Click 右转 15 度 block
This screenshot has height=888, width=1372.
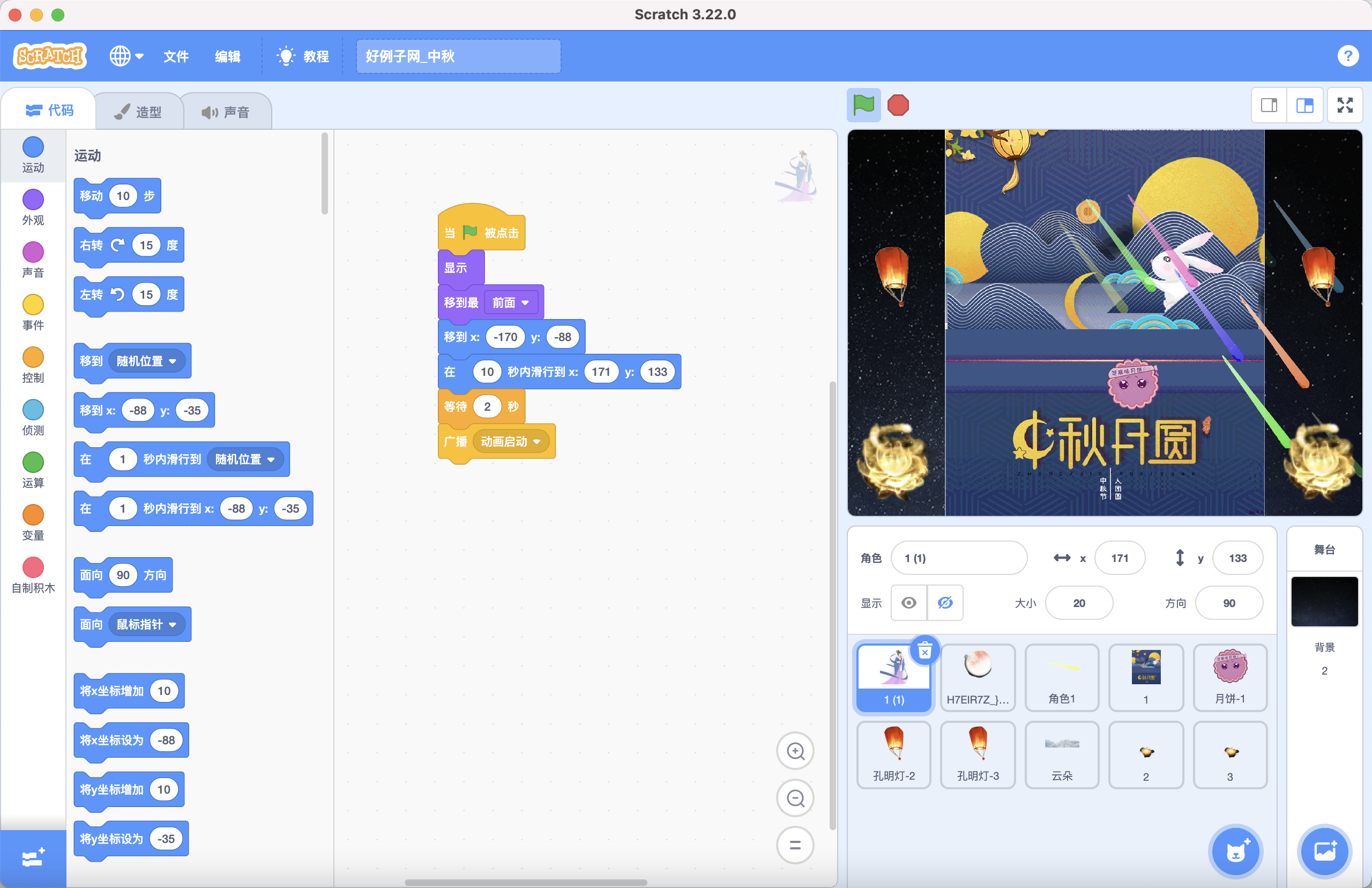pyautogui.click(x=129, y=245)
